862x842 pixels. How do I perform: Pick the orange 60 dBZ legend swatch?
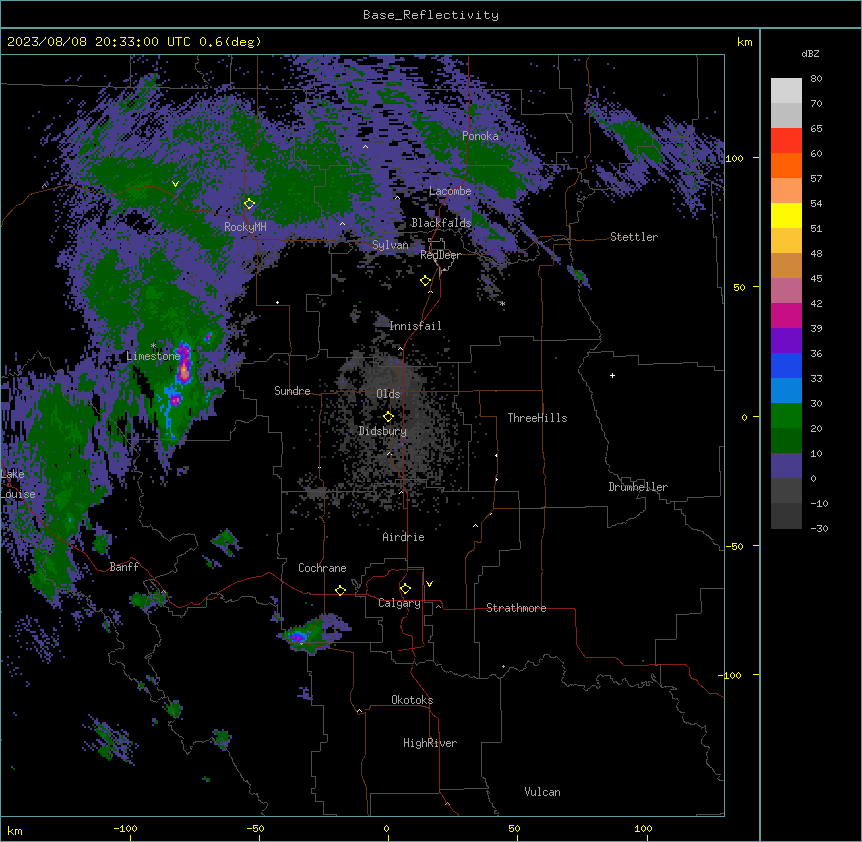(786, 165)
